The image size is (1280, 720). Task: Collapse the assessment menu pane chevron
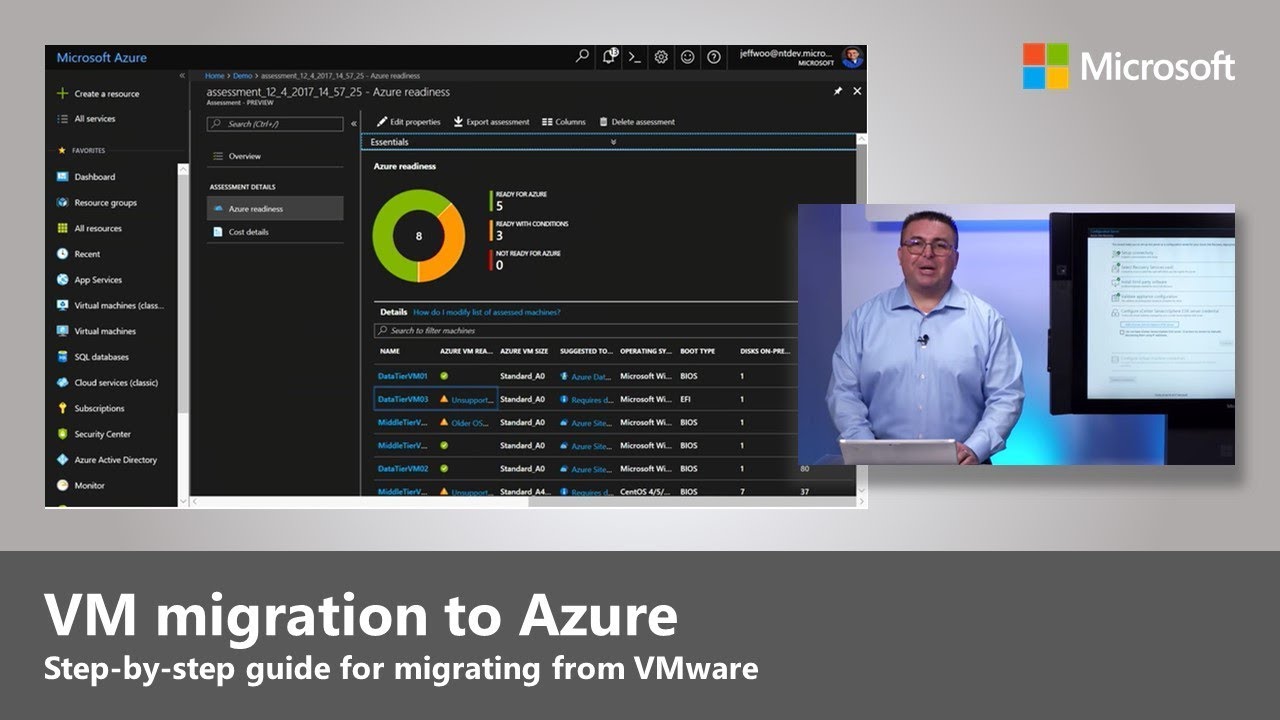[353, 124]
